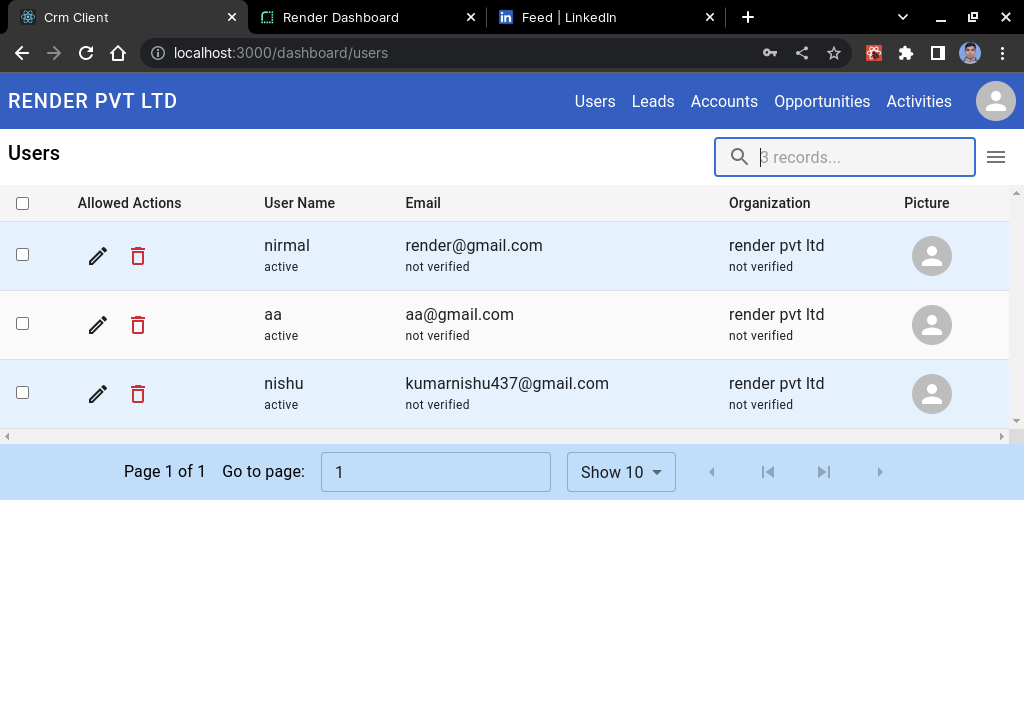Bookmark this page with the star

coord(834,53)
